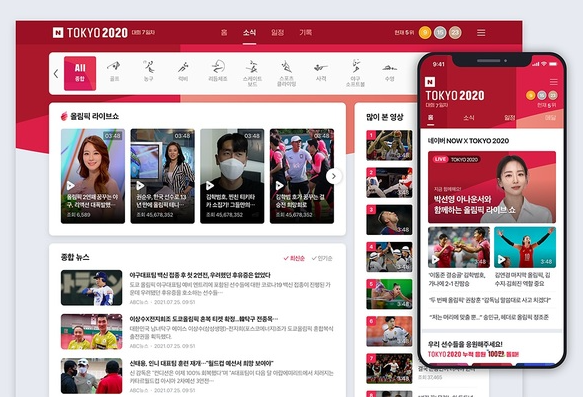The image size is (583, 405).
Task: Select the 골프 (golf) sport icon
Action: pos(114,71)
